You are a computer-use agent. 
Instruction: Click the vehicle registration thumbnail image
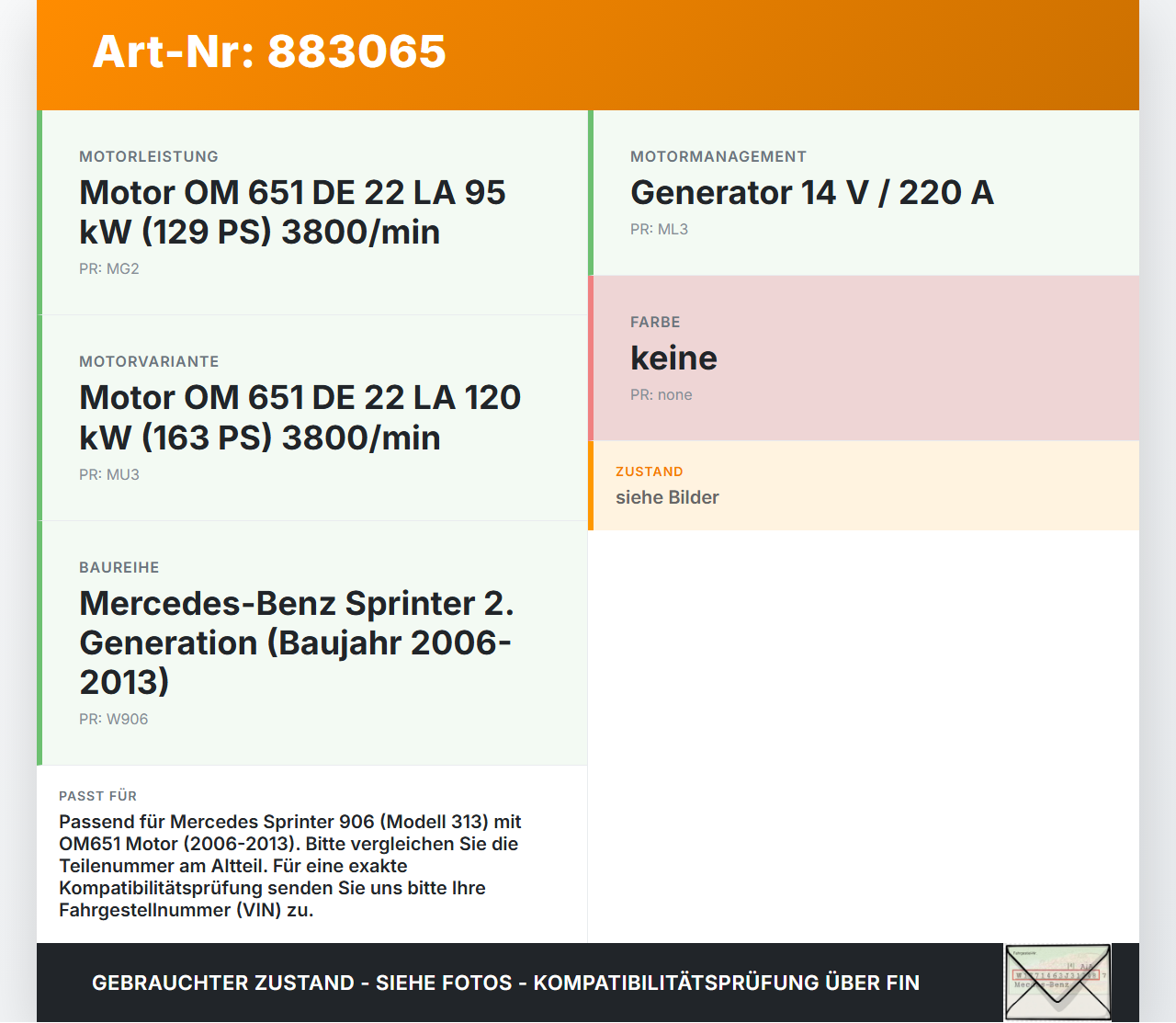1057,983
